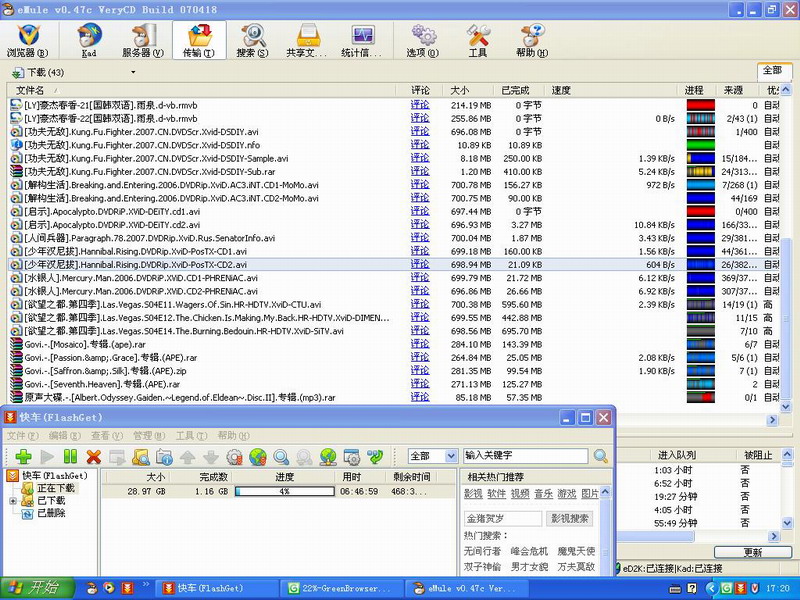This screenshot has width=800, height=600.
Task: Click the 评论 link for Kung.Fu.Fighter nfo row
Action: pyautogui.click(x=420, y=145)
